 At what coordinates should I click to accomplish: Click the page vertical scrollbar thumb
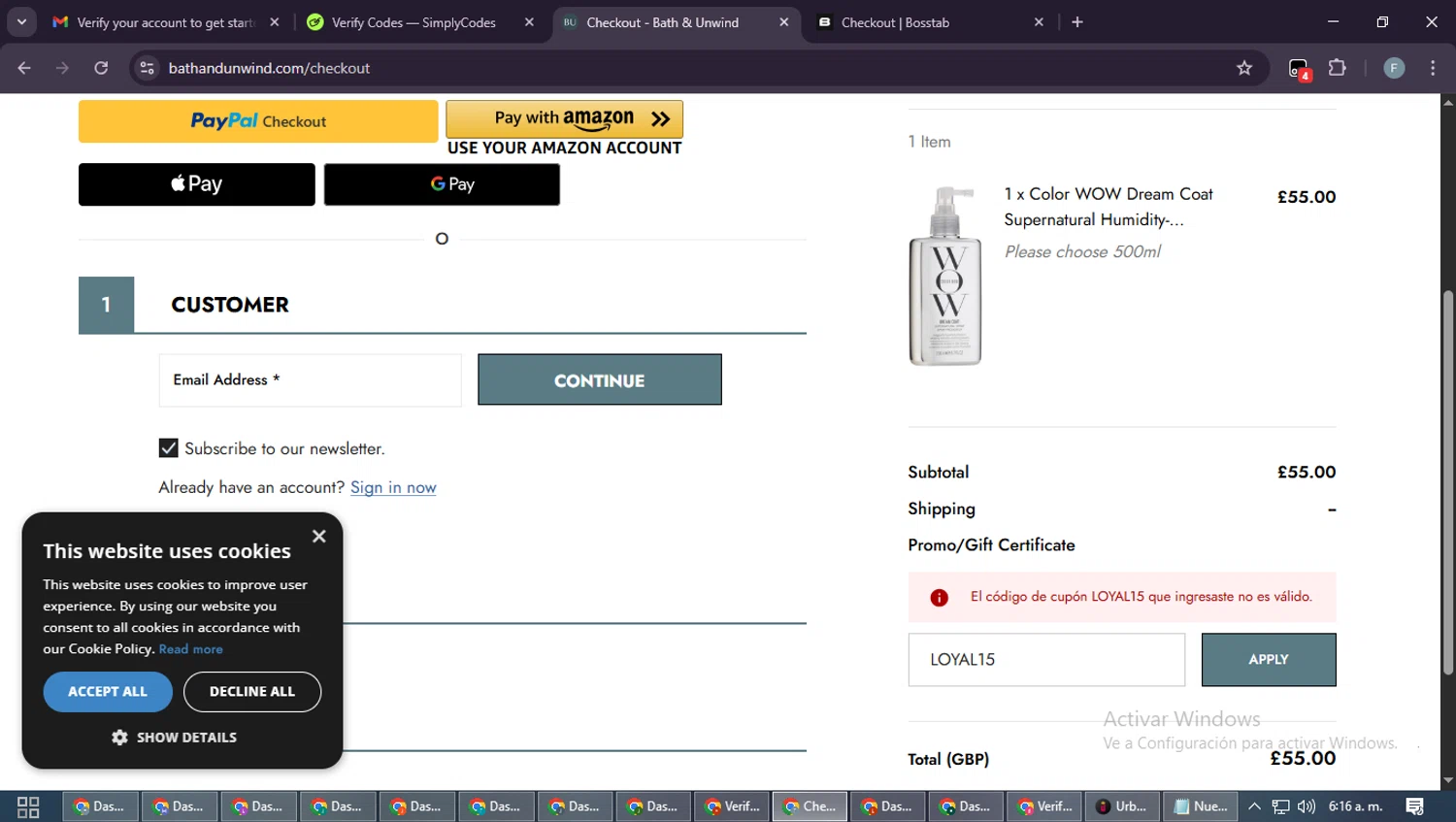coord(1447,482)
